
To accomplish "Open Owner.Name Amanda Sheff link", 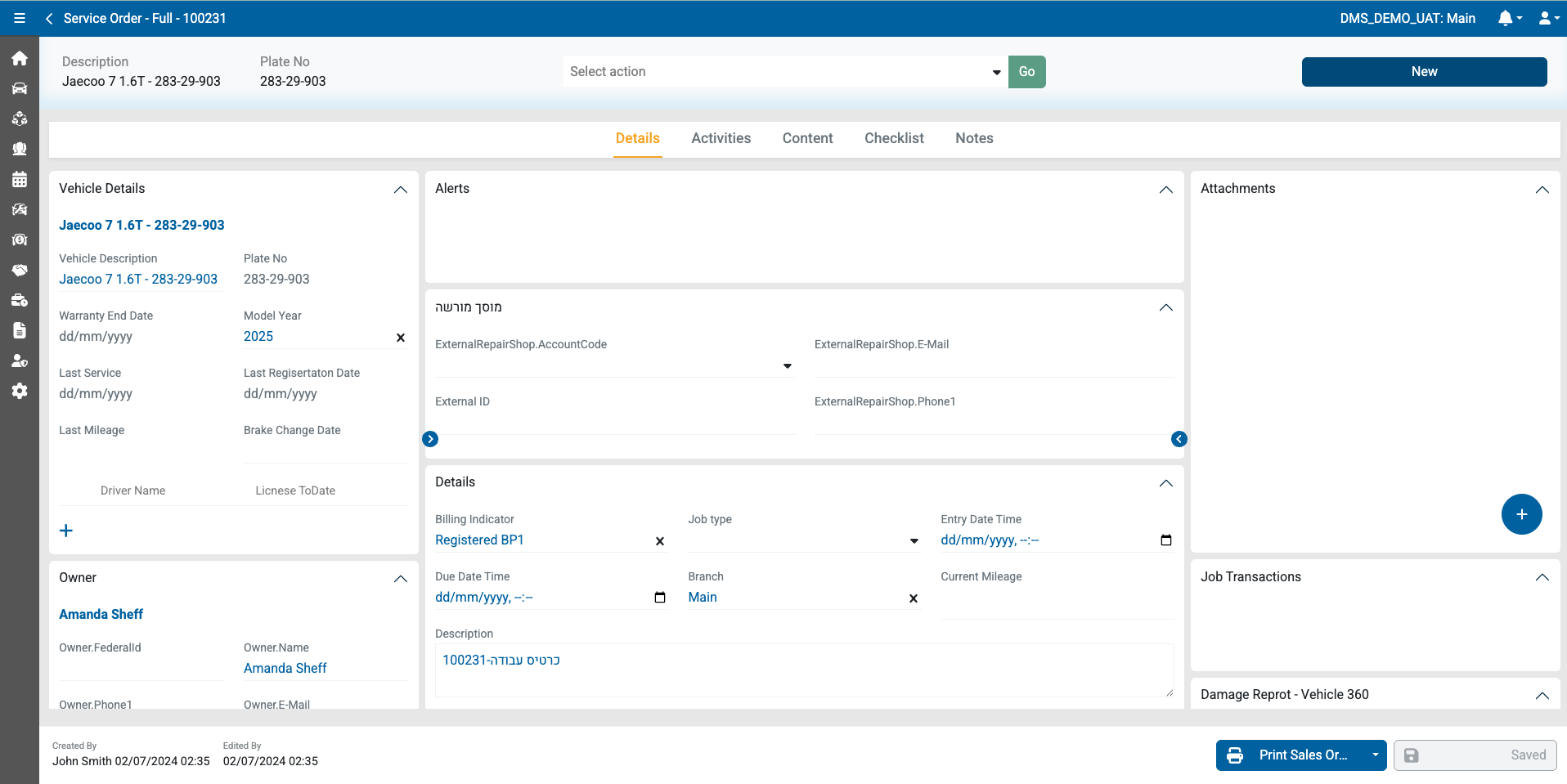I will (285, 668).
